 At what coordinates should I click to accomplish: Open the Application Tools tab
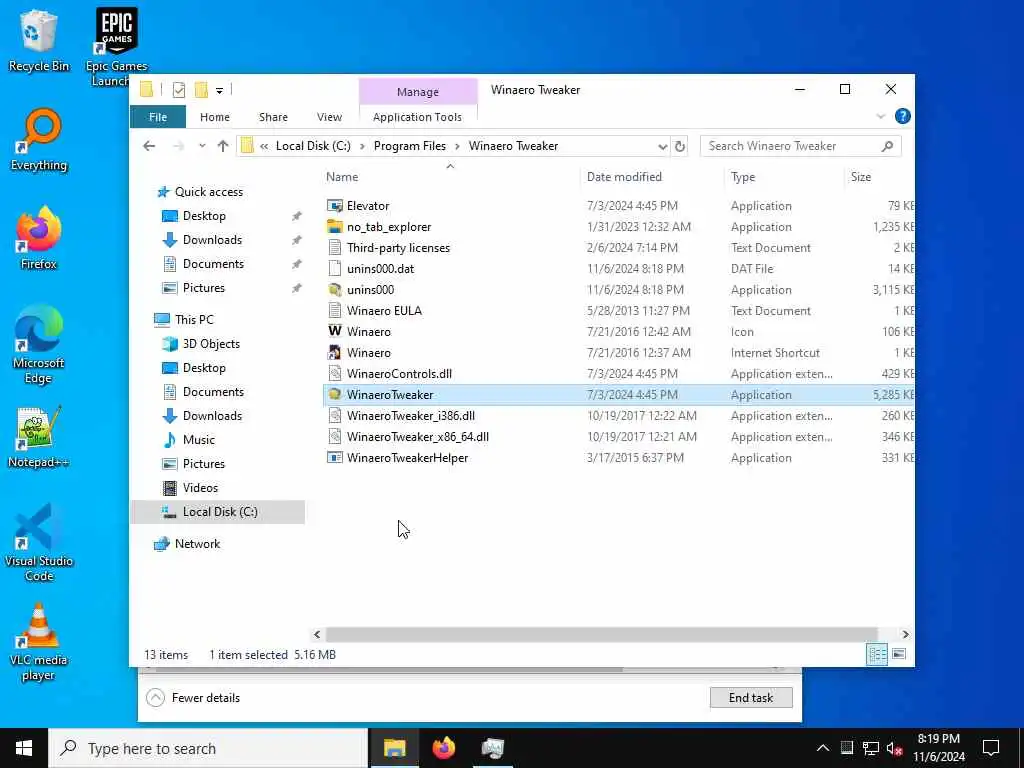coord(417,117)
